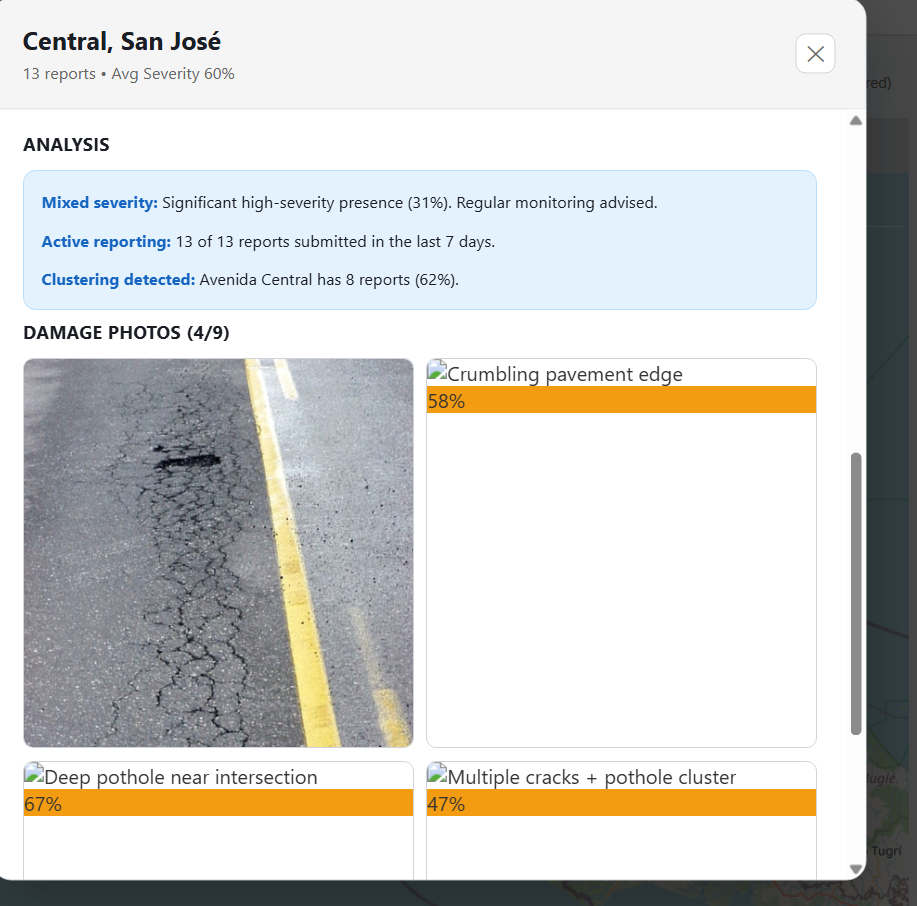The width and height of the screenshot is (917, 906).
Task: Click the Clustering detected label
Action: coord(118,280)
